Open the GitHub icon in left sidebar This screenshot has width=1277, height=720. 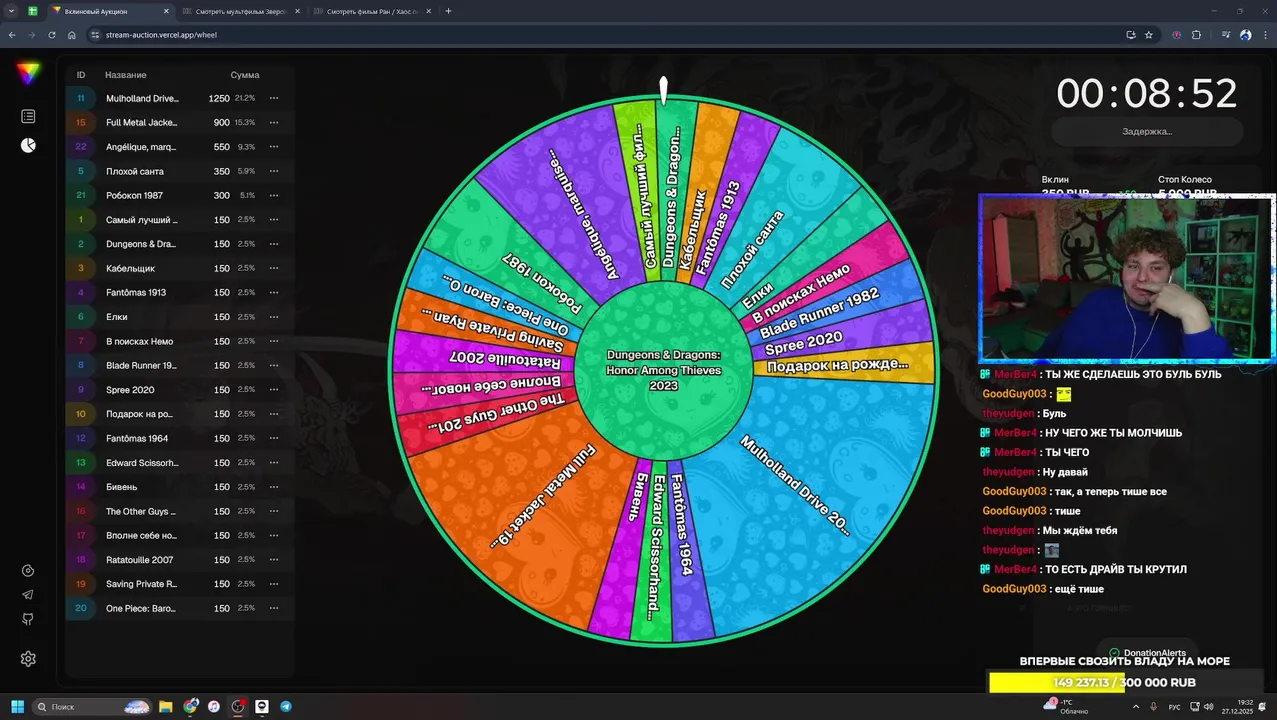[28, 619]
